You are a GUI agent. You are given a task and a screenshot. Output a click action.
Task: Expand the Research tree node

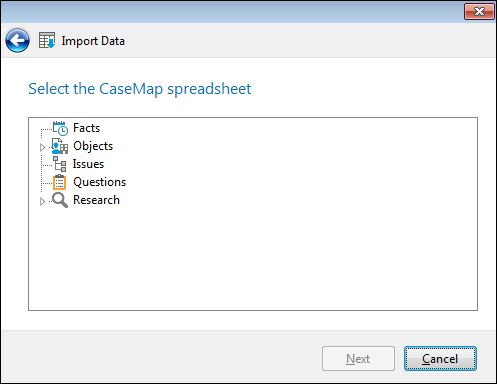coord(42,201)
